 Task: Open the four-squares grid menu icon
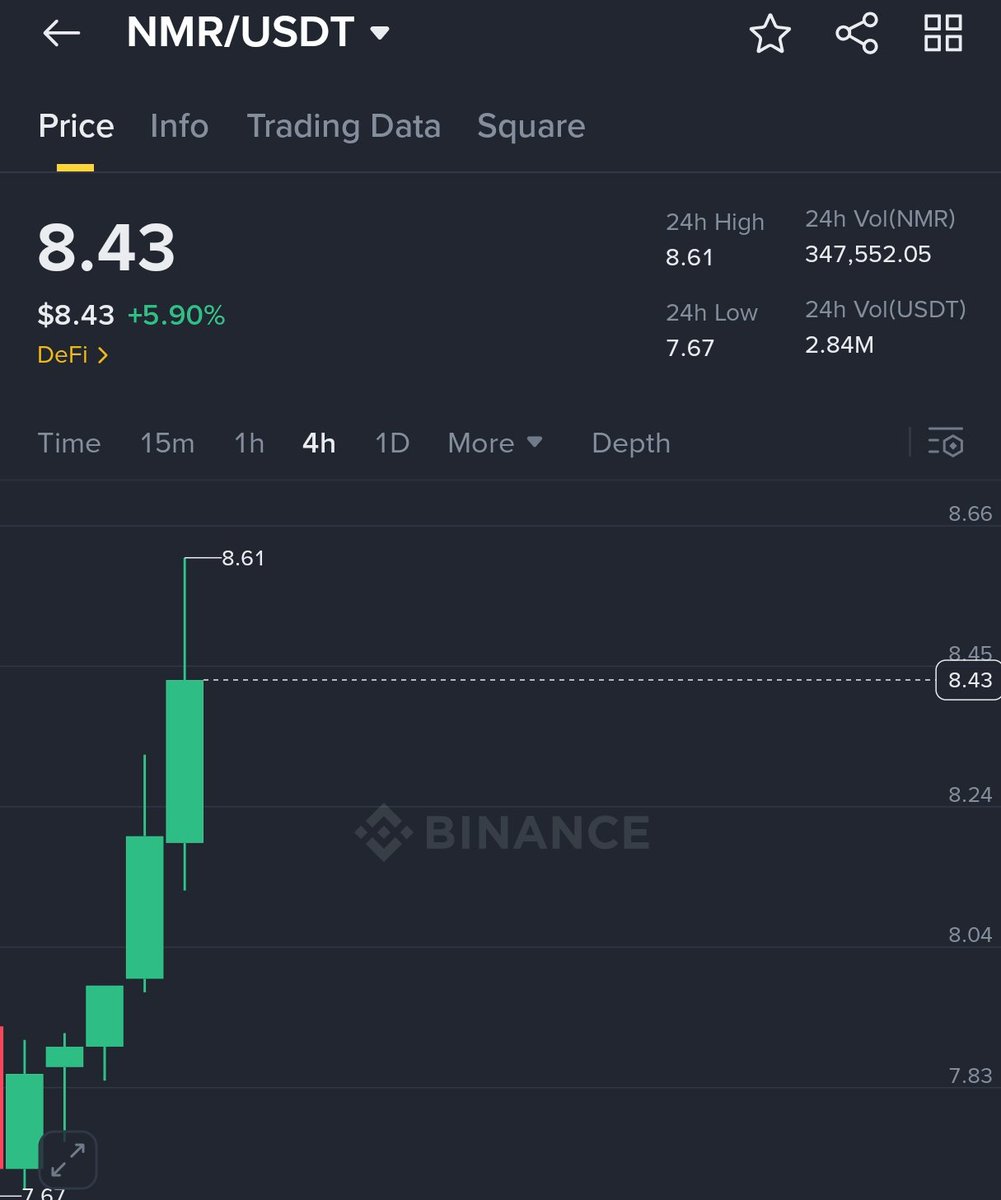(943, 33)
